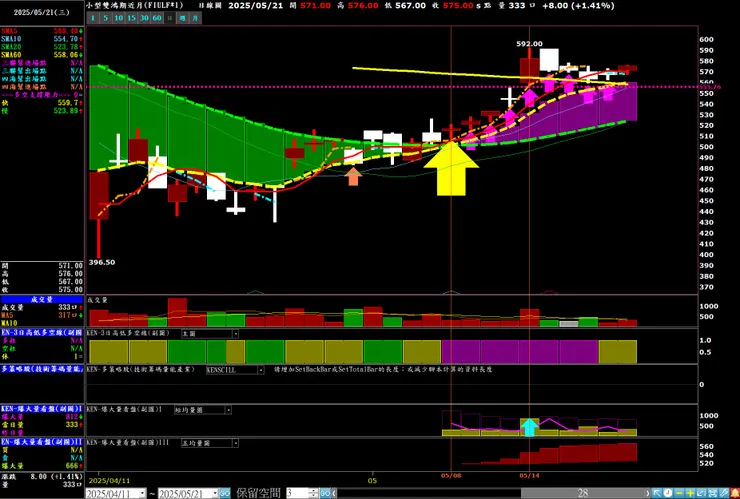Viewport: 740px width, 499px height.
Task: Click the 保留空間 number input showing 3
Action: 297,493
